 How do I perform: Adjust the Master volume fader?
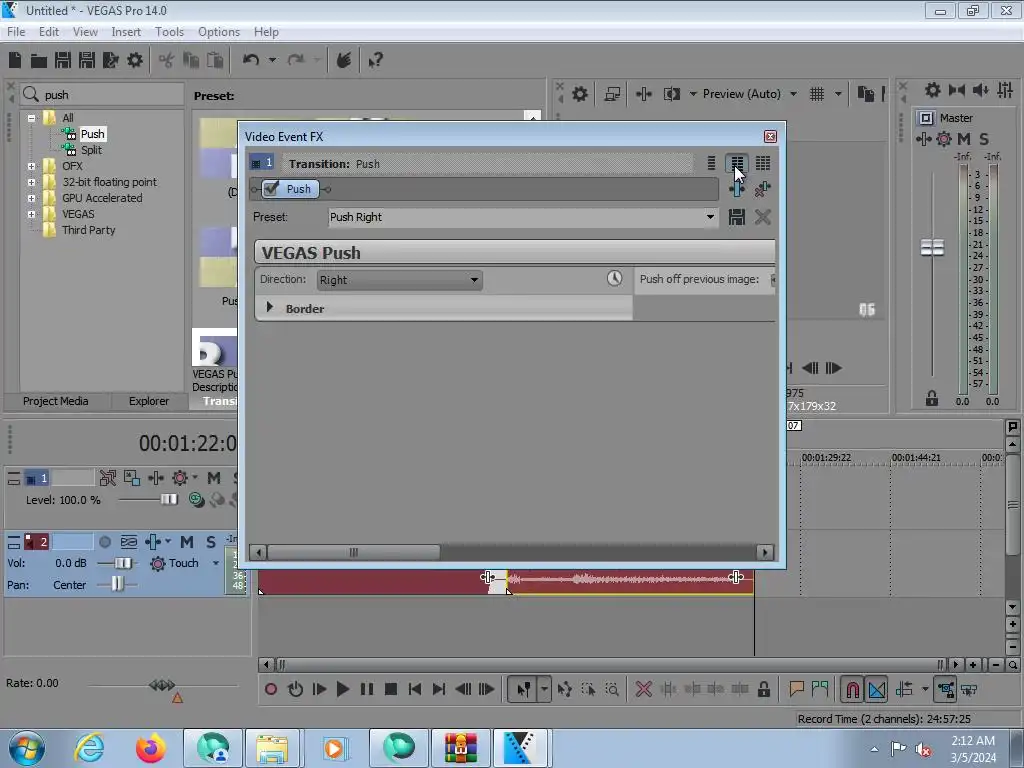click(932, 248)
